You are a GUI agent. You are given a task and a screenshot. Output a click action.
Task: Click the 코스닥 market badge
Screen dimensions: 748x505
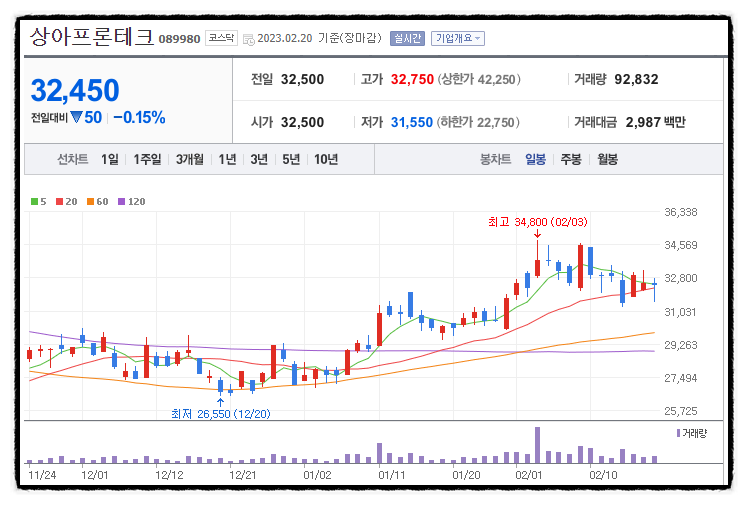221,38
